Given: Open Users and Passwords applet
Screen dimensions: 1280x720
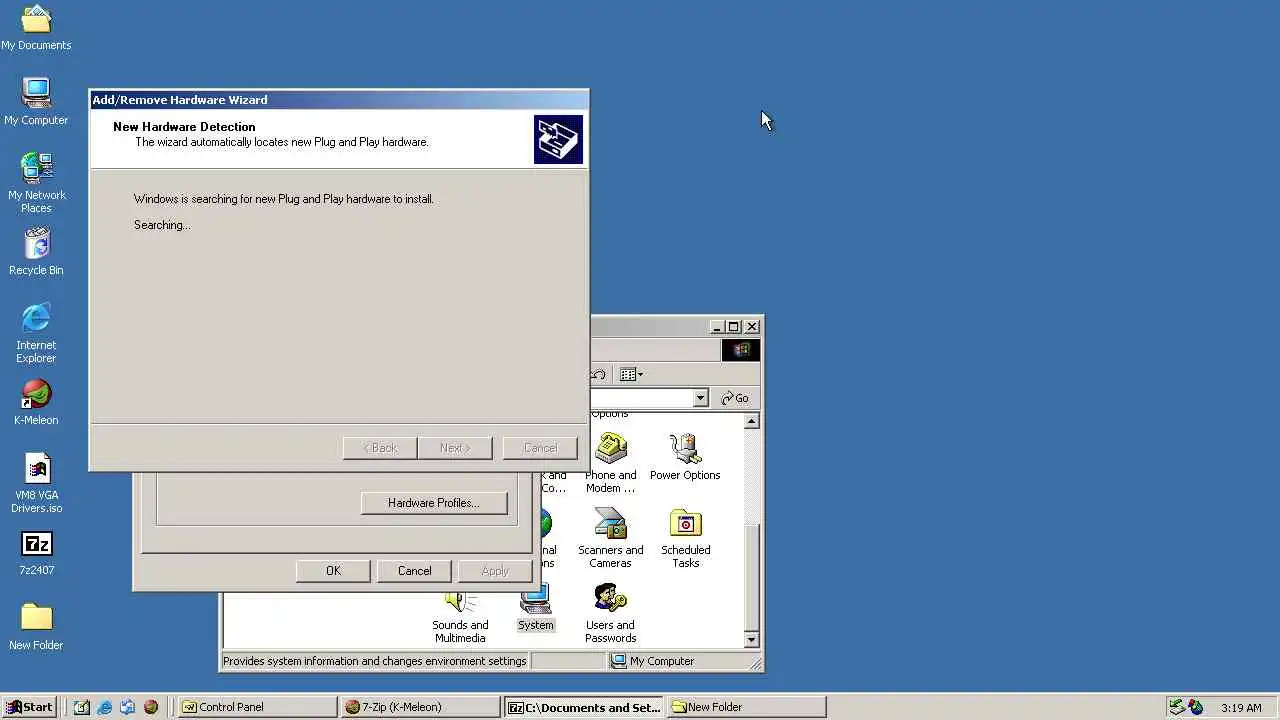Looking at the screenshot, I should 610,612.
